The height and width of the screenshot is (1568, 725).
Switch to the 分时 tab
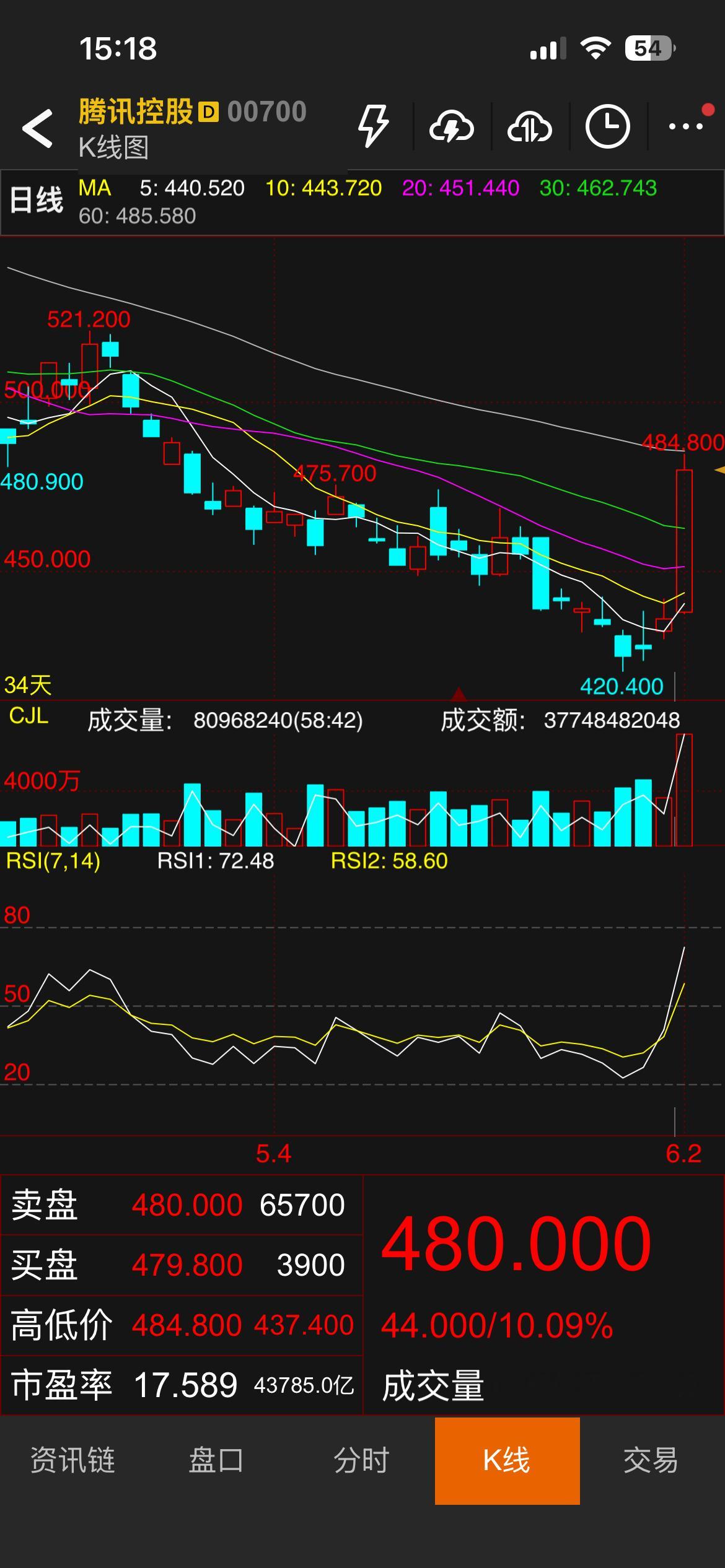click(361, 1461)
